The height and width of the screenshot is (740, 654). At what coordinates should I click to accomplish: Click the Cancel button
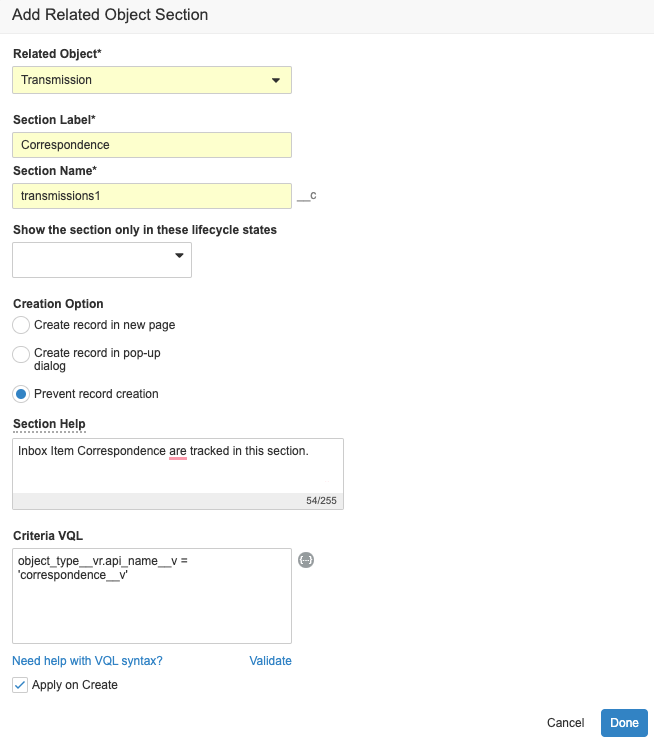tap(565, 723)
